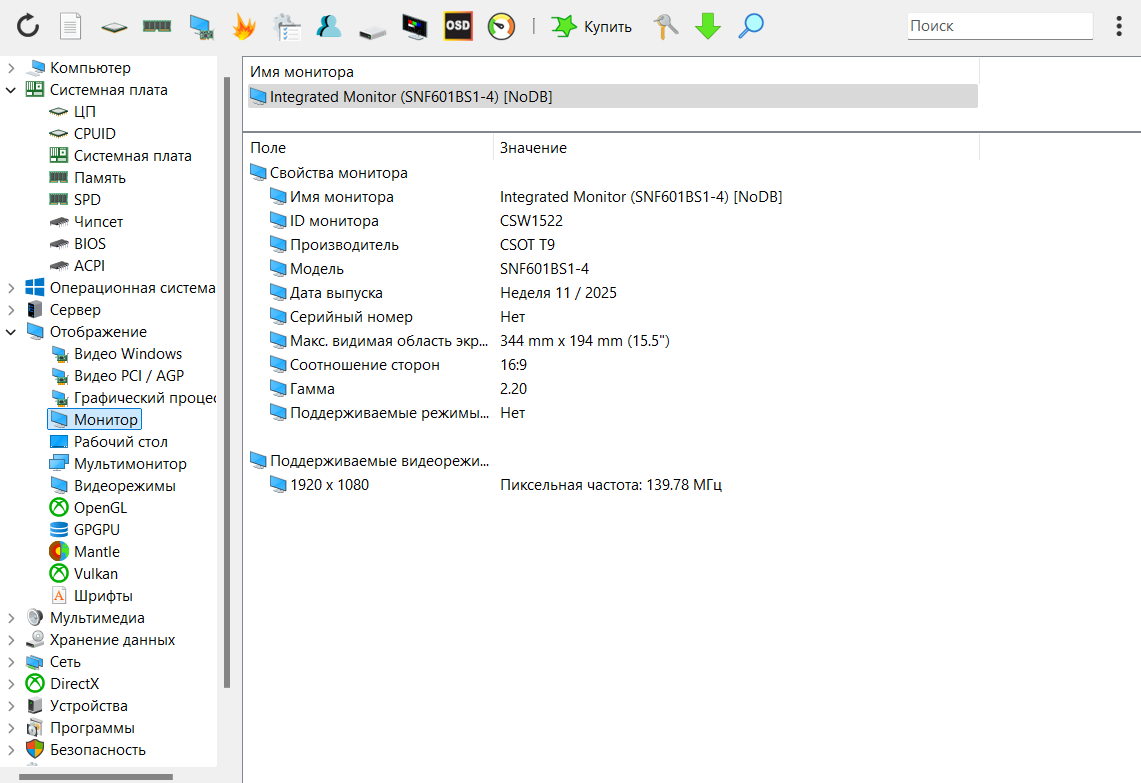Expand the DirectX tree node
The width and height of the screenshot is (1141, 783).
(11, 684)
